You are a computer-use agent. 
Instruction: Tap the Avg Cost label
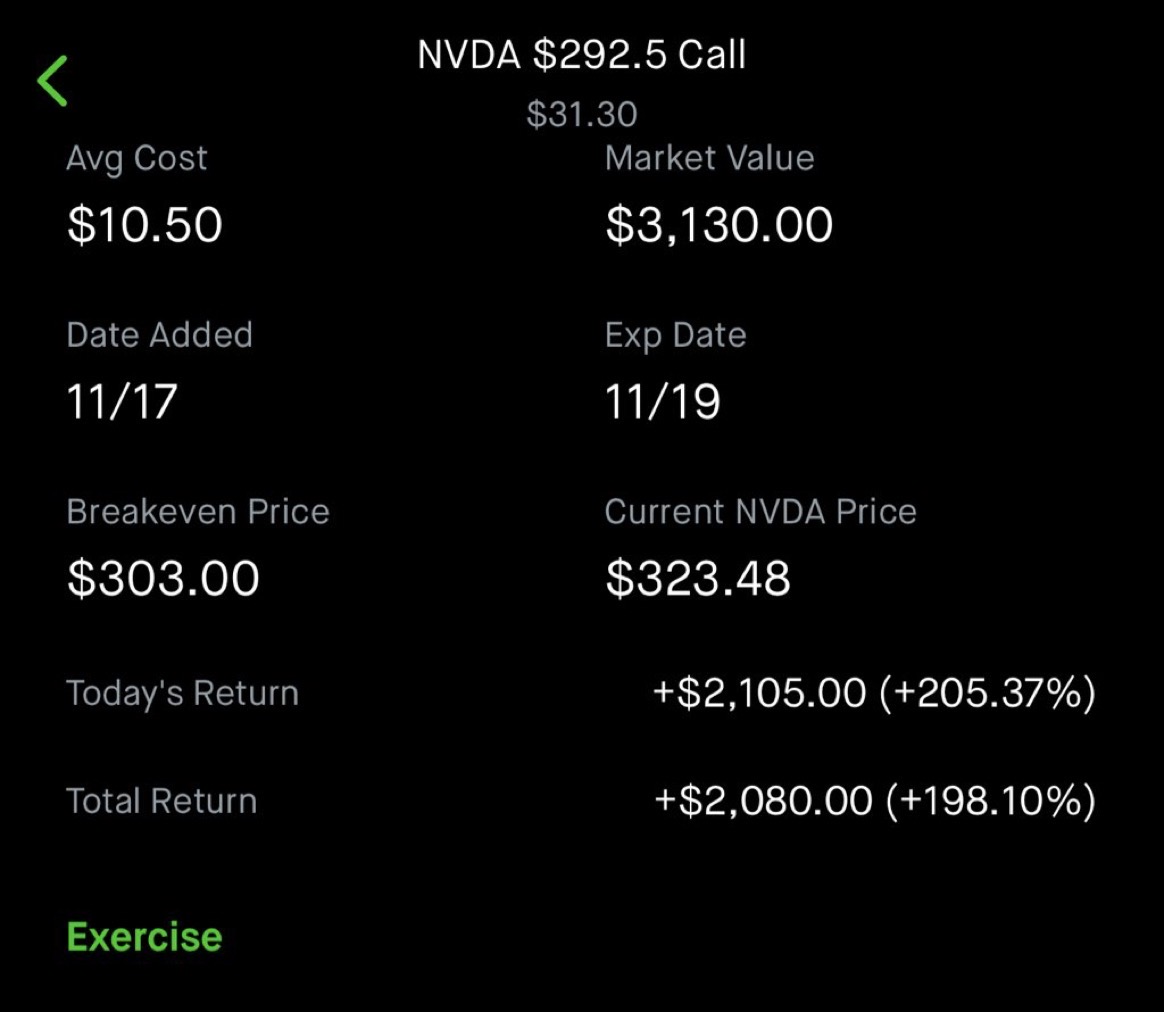click(x=137, y=158)
